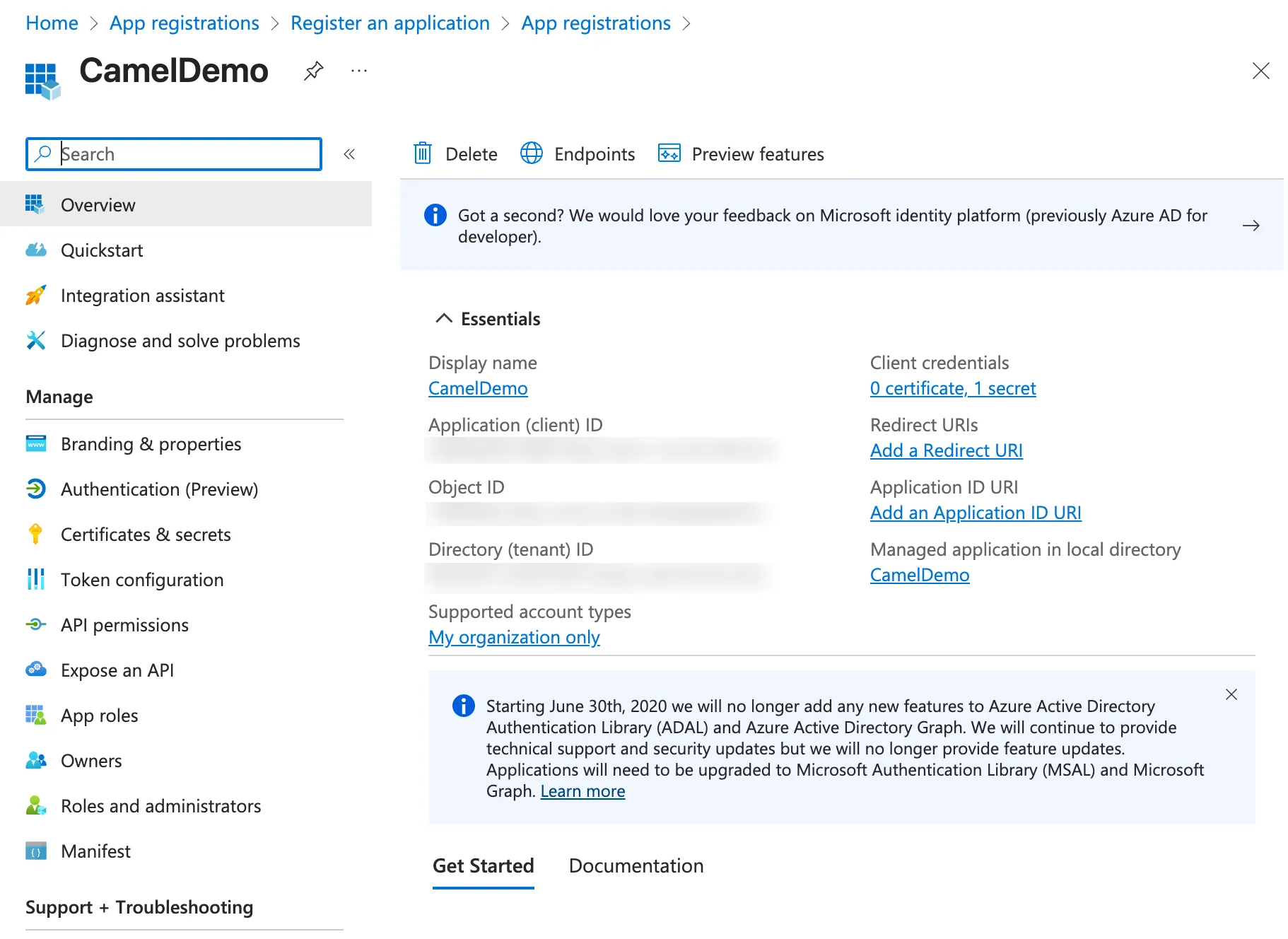The image size is (1288, 939).
Task: Go to Home breadcrumb
Action: coord(52,23)
